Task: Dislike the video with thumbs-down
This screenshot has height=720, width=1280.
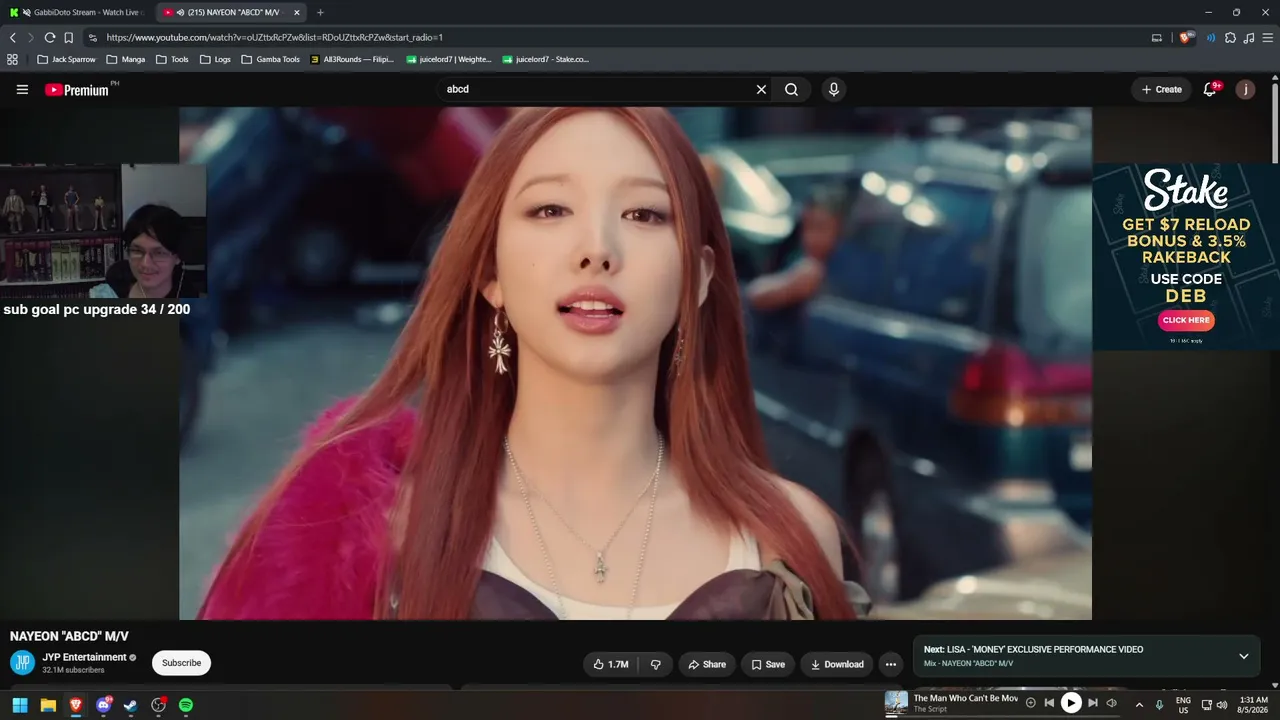Action: [x=656, y=664]
